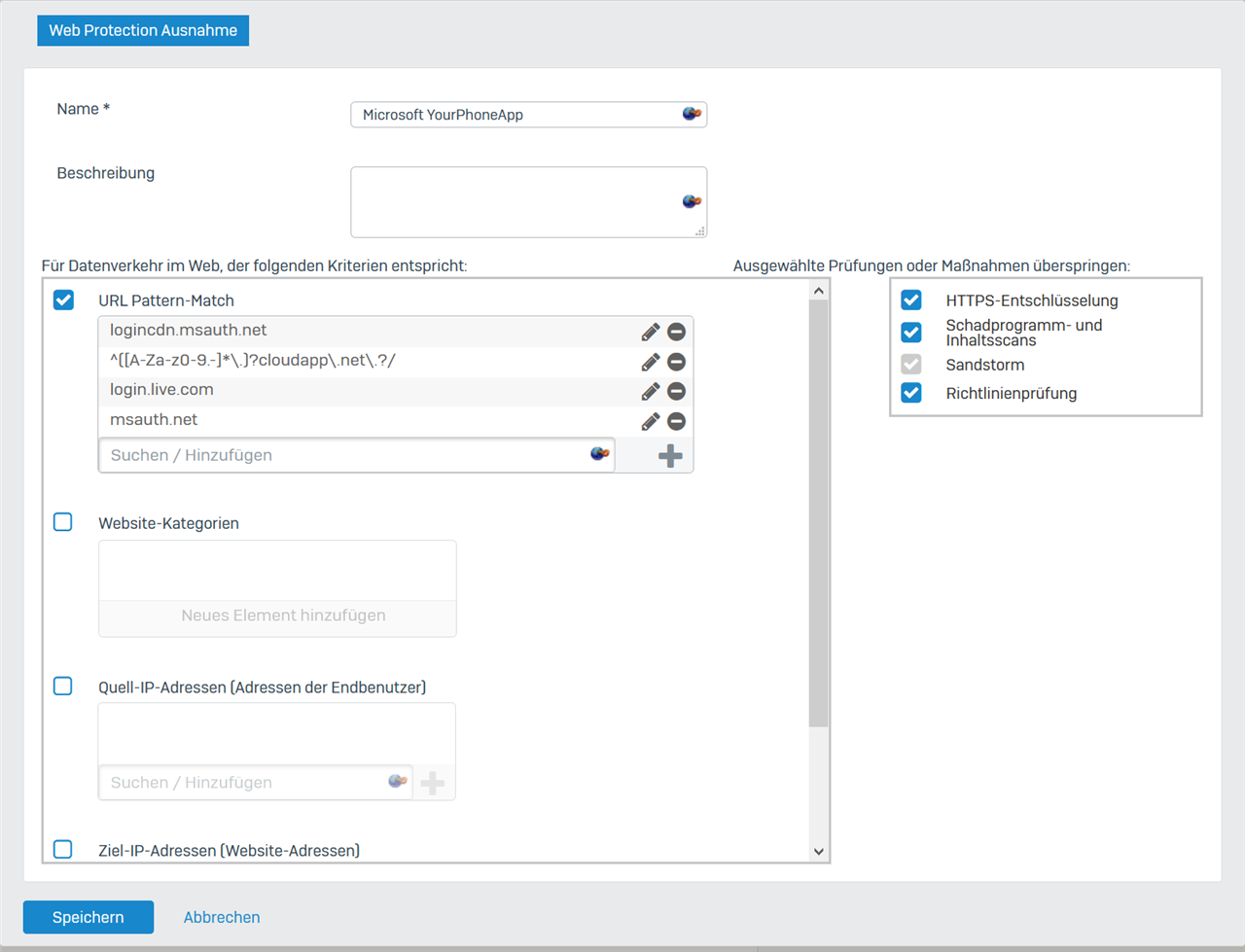
Task: Remove the msauth.net pattern entry
Action: click(677, 422)
